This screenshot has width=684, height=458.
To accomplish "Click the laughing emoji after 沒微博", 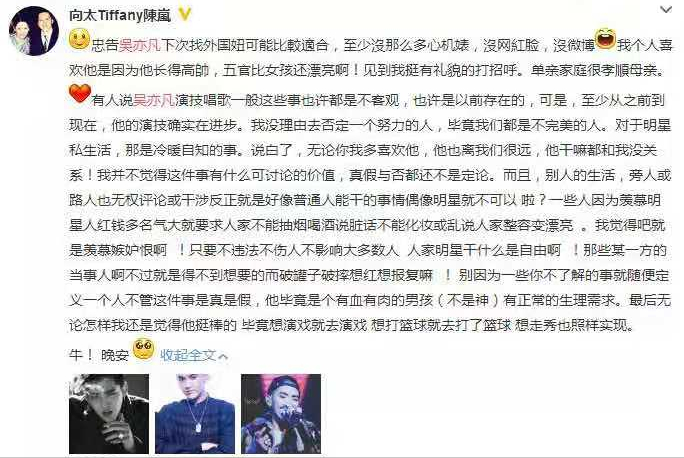I will point(605,39).
